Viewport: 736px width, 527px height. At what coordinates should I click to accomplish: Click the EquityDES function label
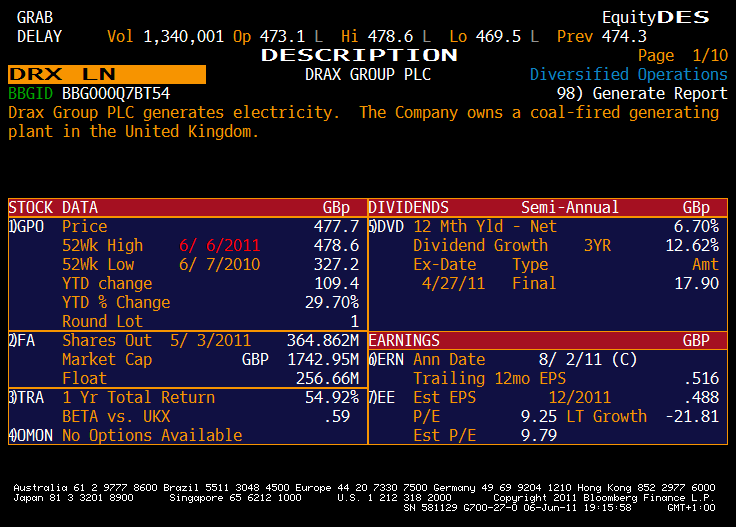(656, 17)
